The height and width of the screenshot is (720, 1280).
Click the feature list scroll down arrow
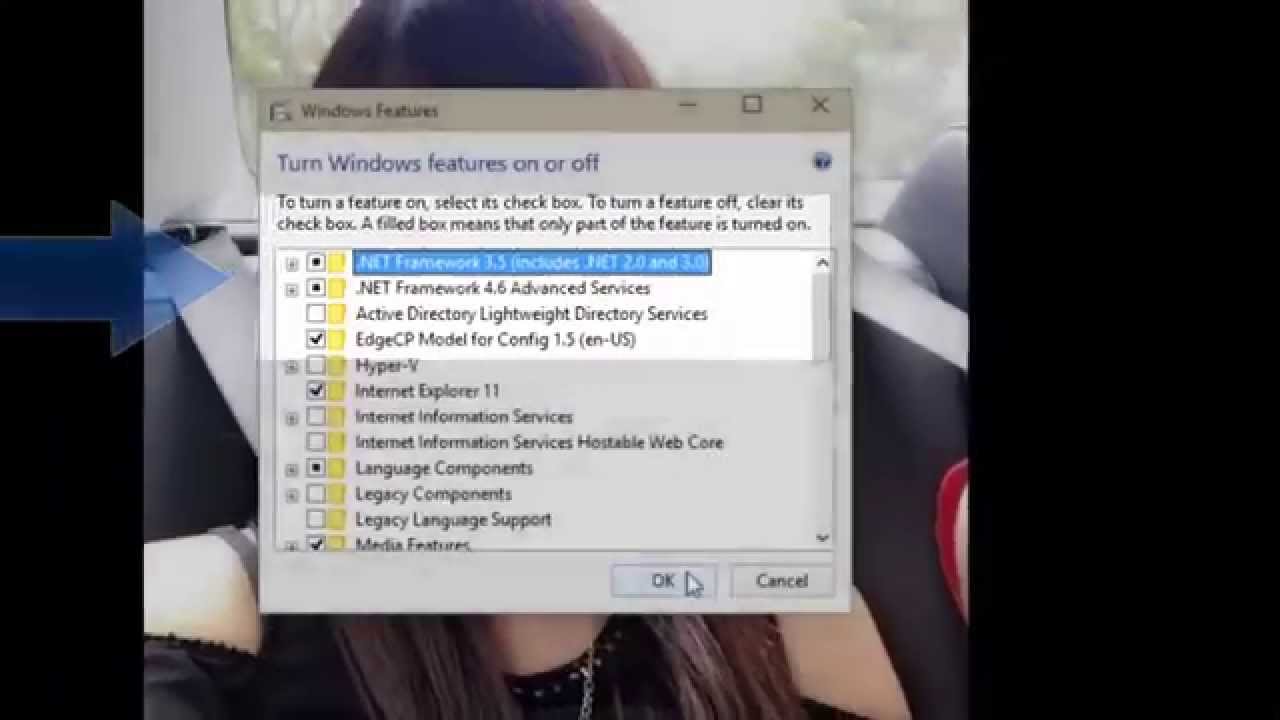(x=822, y=537)
